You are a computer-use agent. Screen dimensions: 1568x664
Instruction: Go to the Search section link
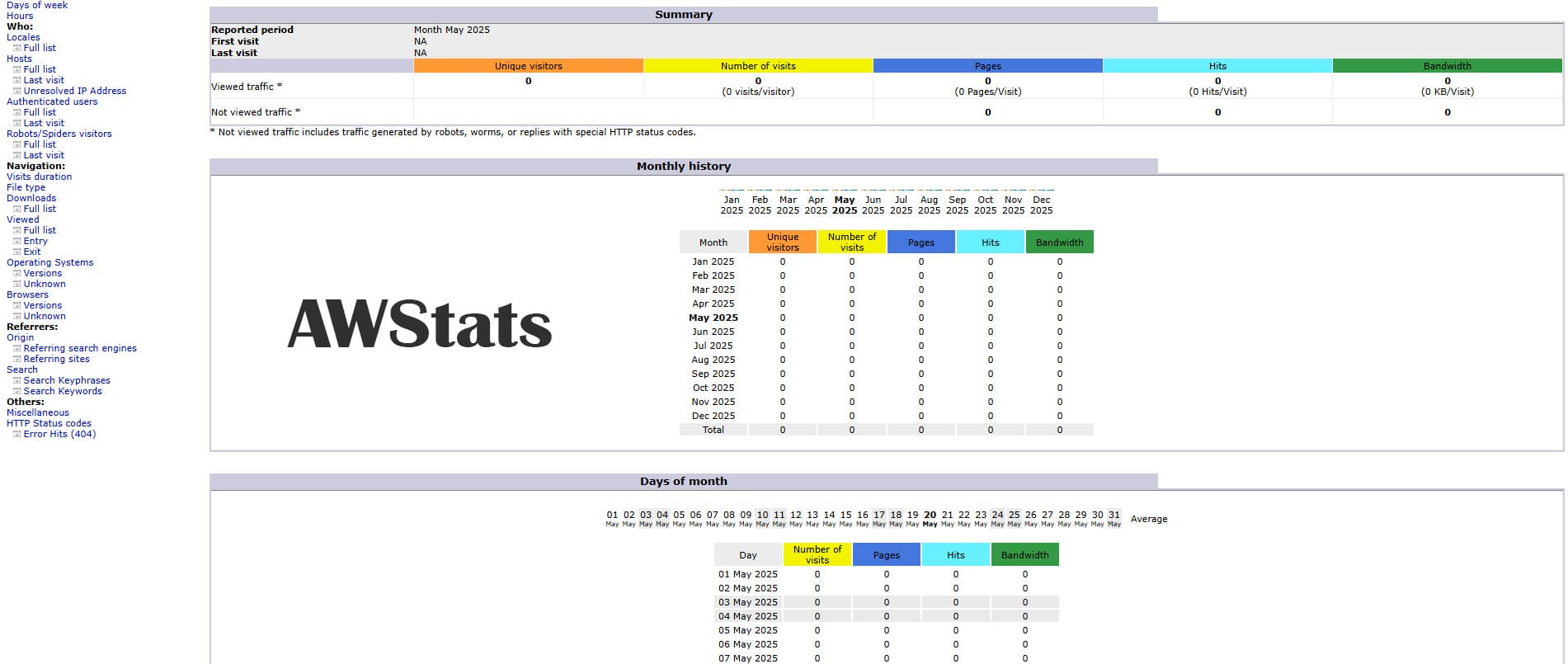point(22,370)
